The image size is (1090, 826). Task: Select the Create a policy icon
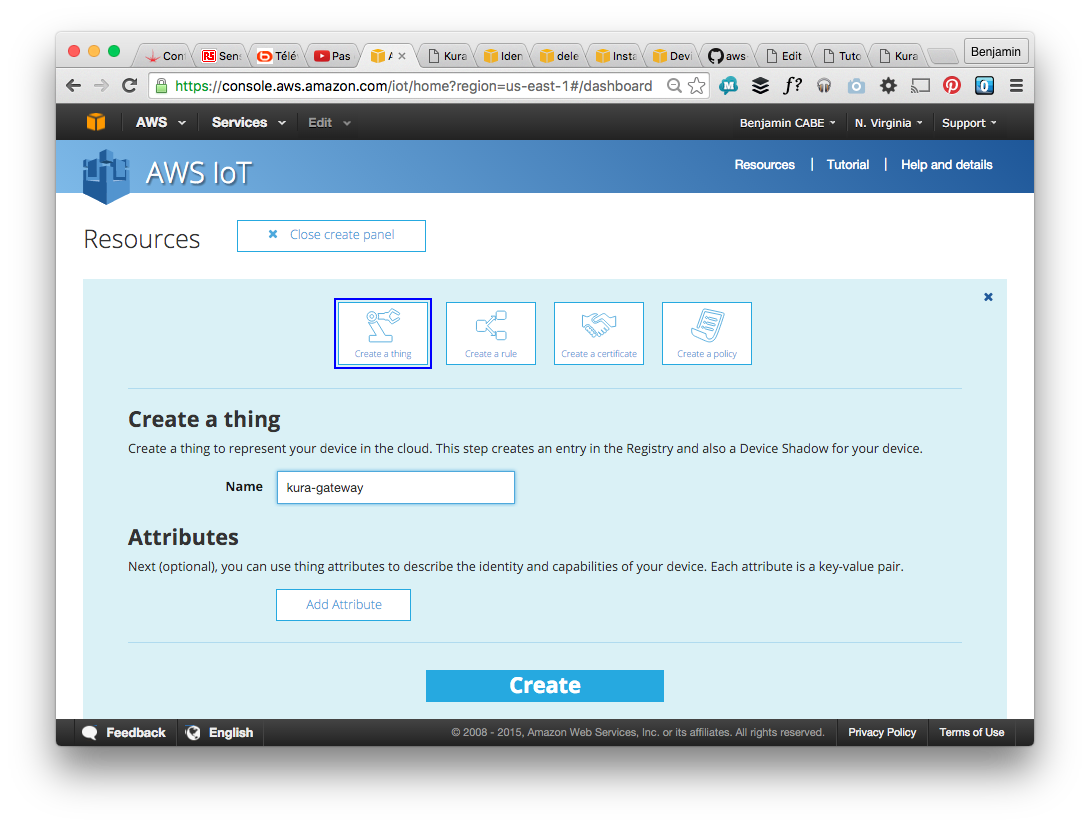[707, 334]
